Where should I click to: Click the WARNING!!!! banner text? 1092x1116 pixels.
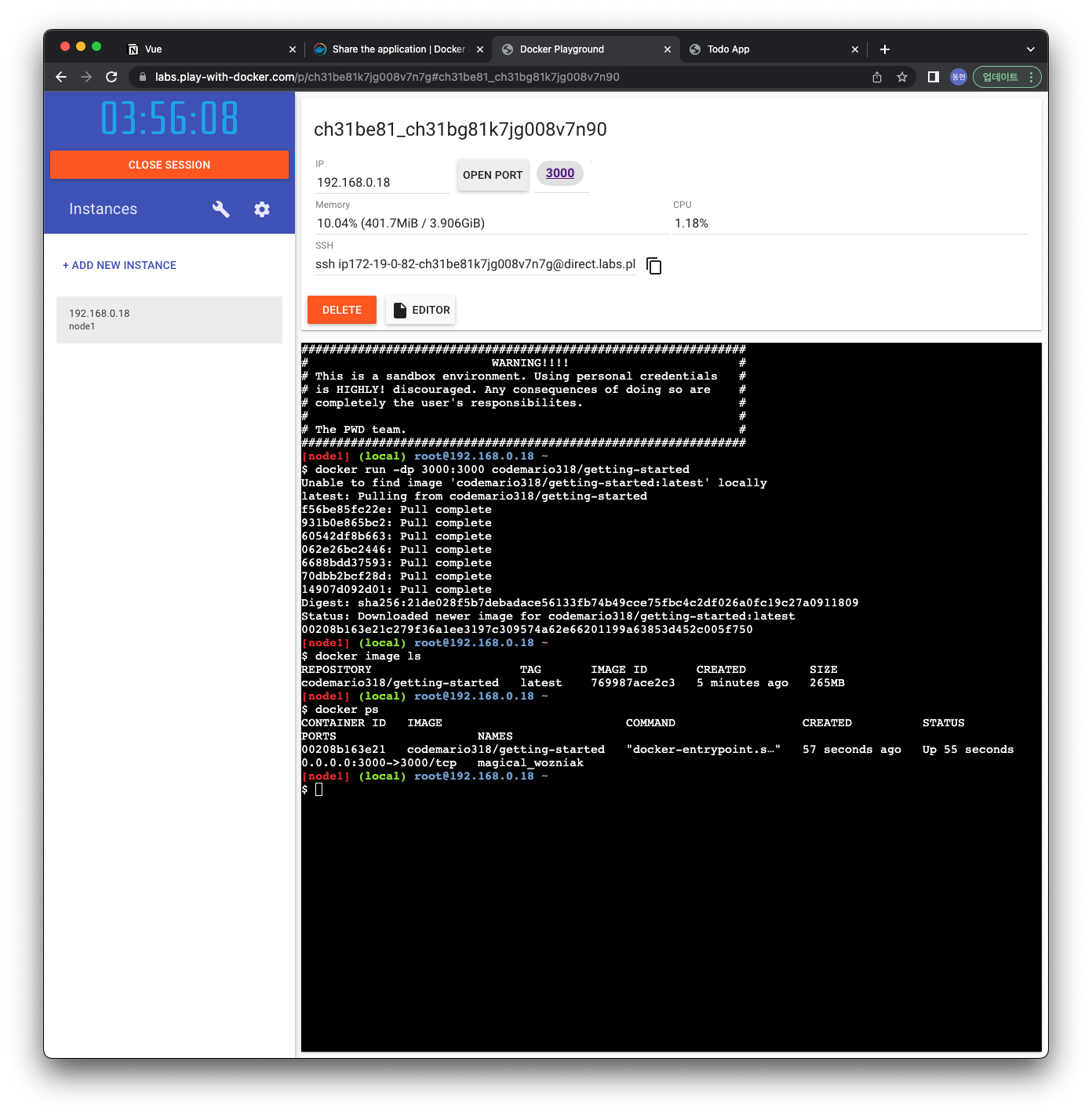[x=530, y=363]
